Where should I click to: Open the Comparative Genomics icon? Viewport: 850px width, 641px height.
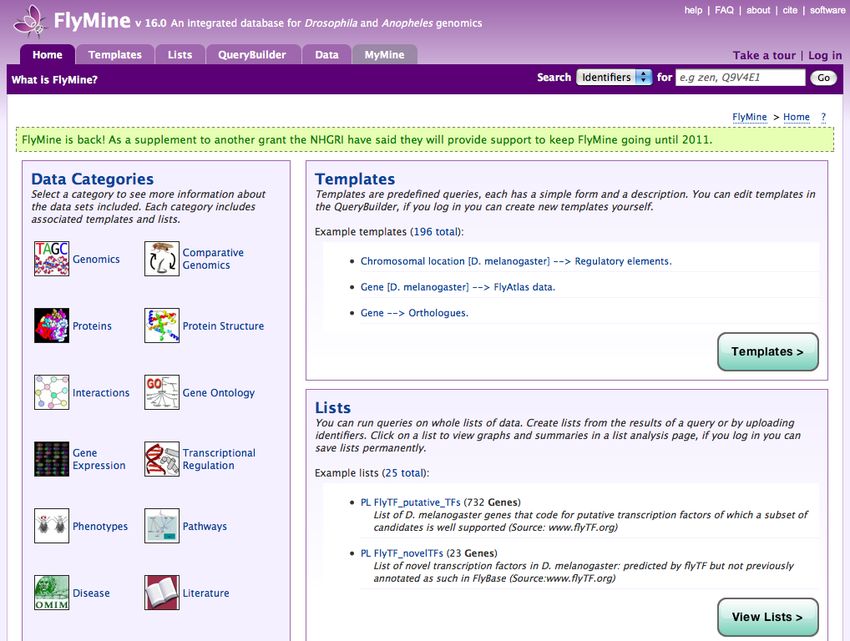[162, 259]
